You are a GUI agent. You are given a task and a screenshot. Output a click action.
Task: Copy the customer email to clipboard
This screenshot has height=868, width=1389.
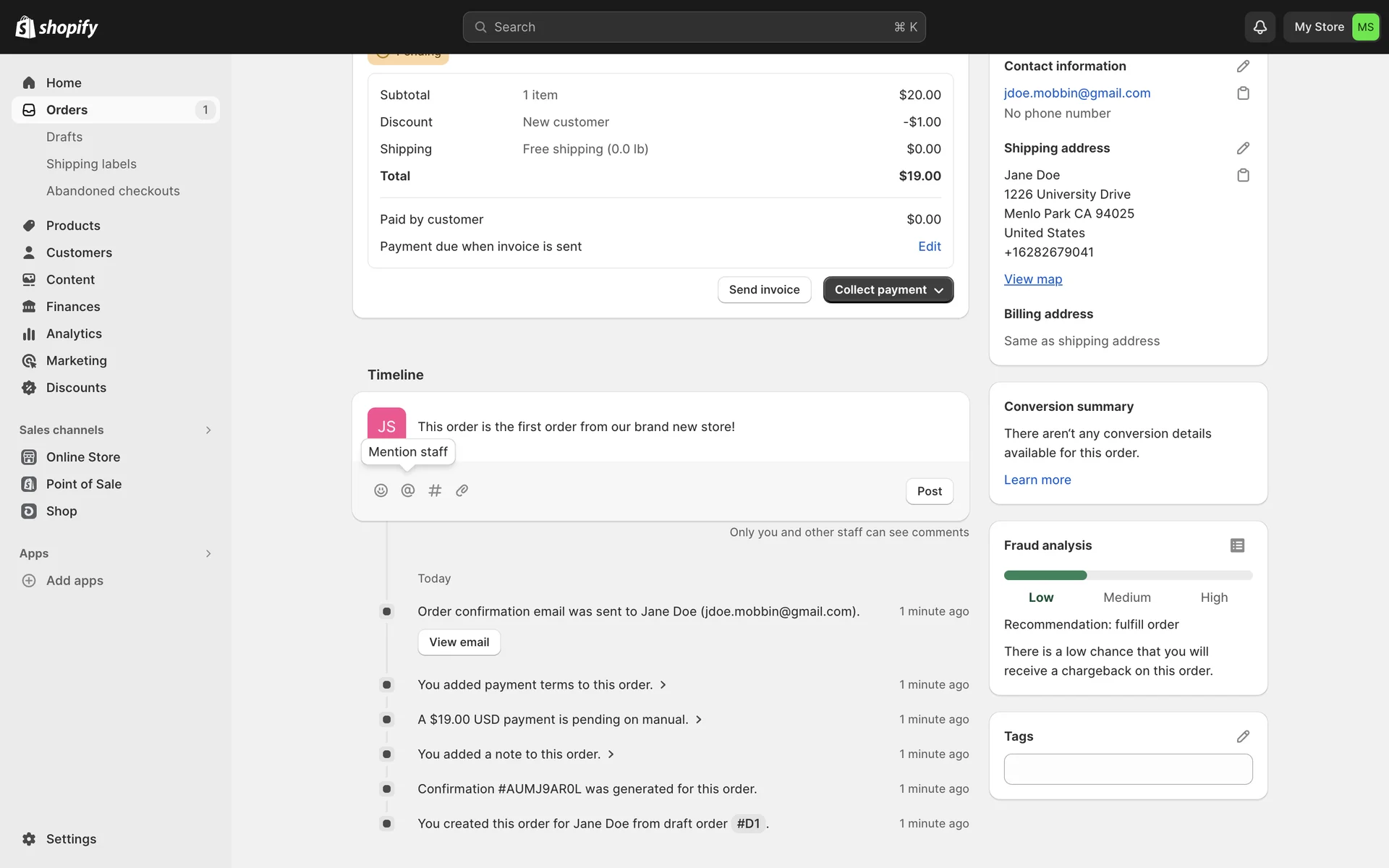tap(1243, 93)
